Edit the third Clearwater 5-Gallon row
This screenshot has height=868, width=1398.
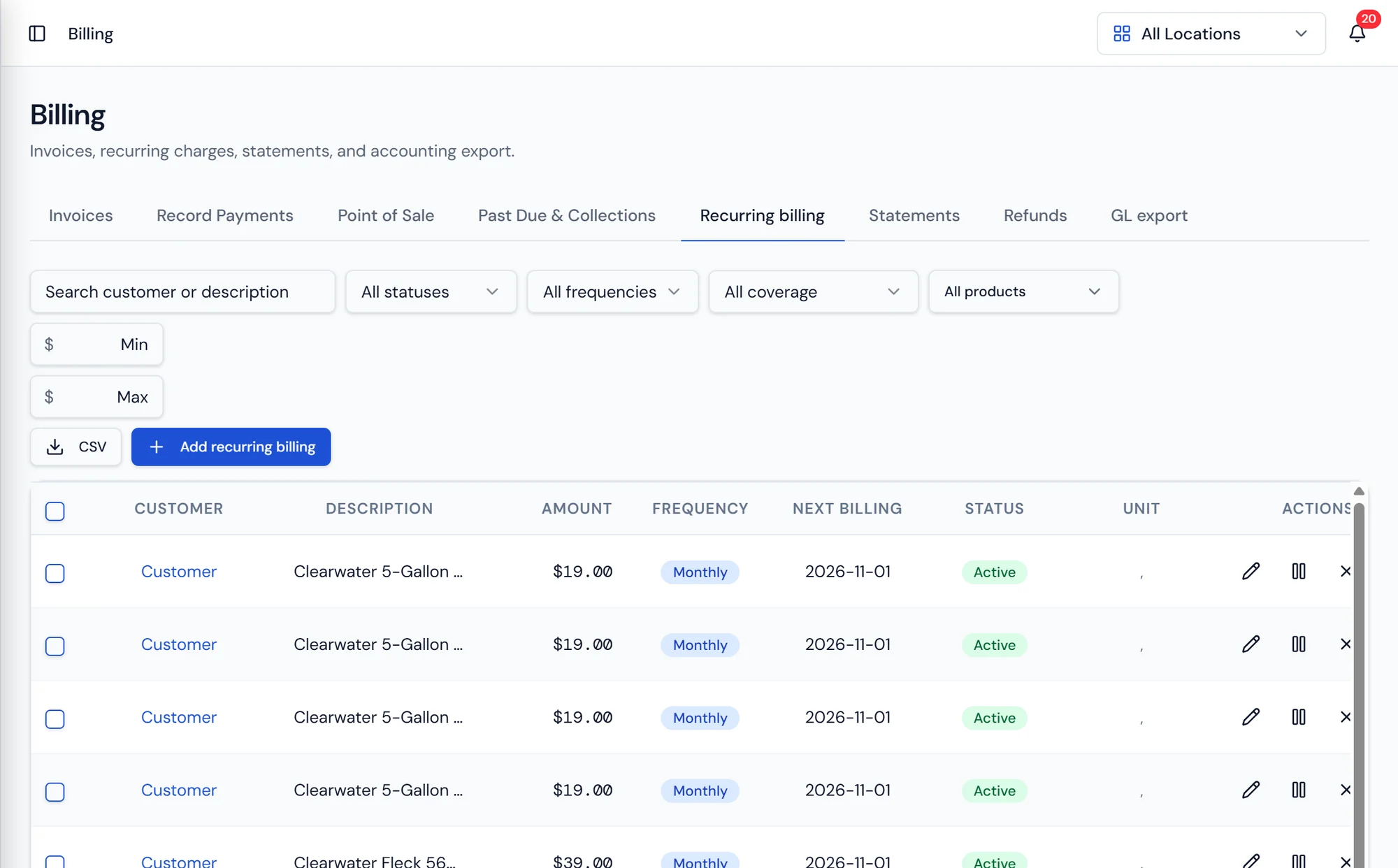point(1251,717)
